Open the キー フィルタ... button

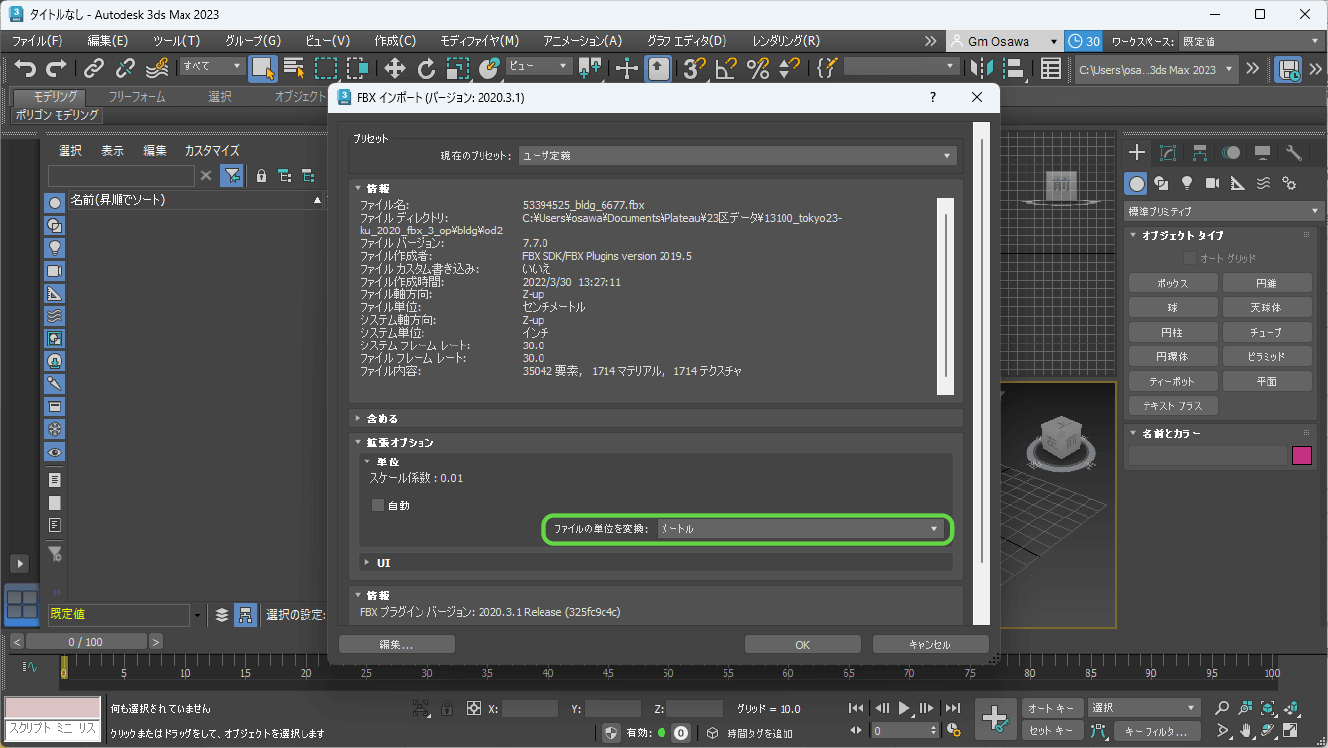tap(1157, 731)
